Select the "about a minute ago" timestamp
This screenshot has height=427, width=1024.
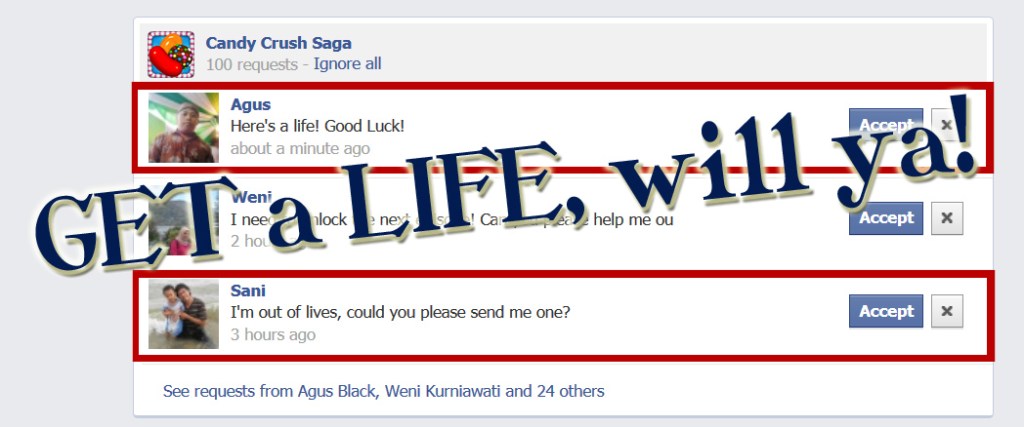point(300,148)
